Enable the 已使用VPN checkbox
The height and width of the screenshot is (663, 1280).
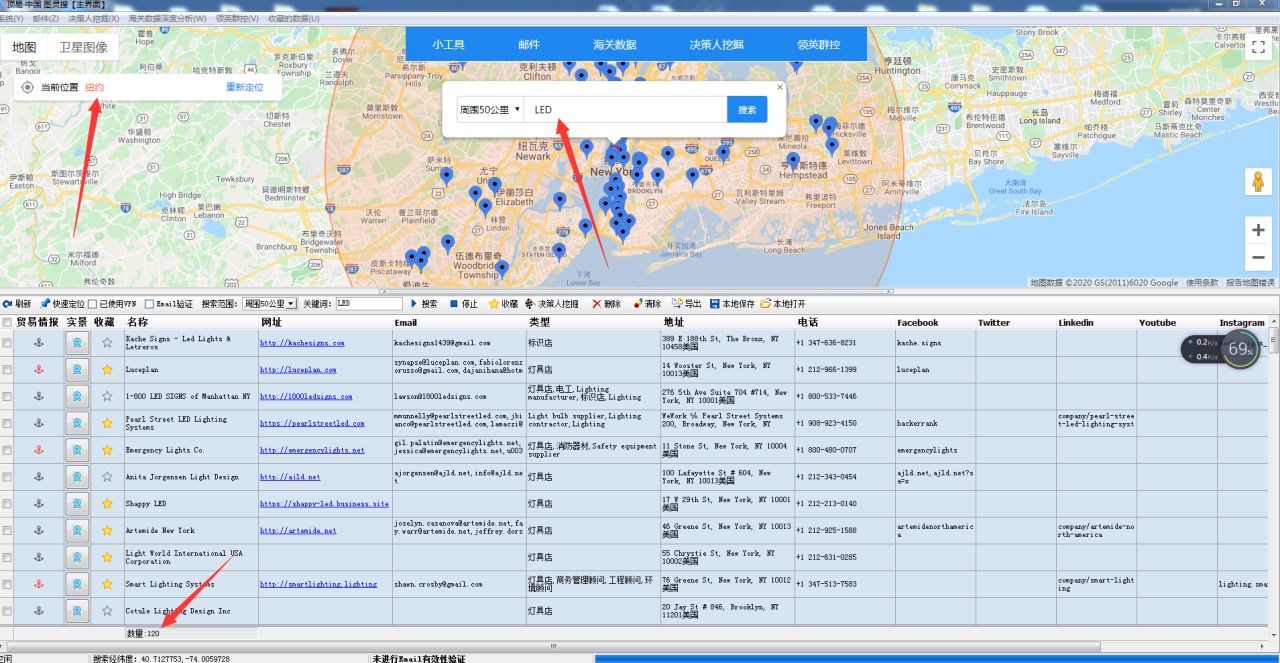point(93,304)
